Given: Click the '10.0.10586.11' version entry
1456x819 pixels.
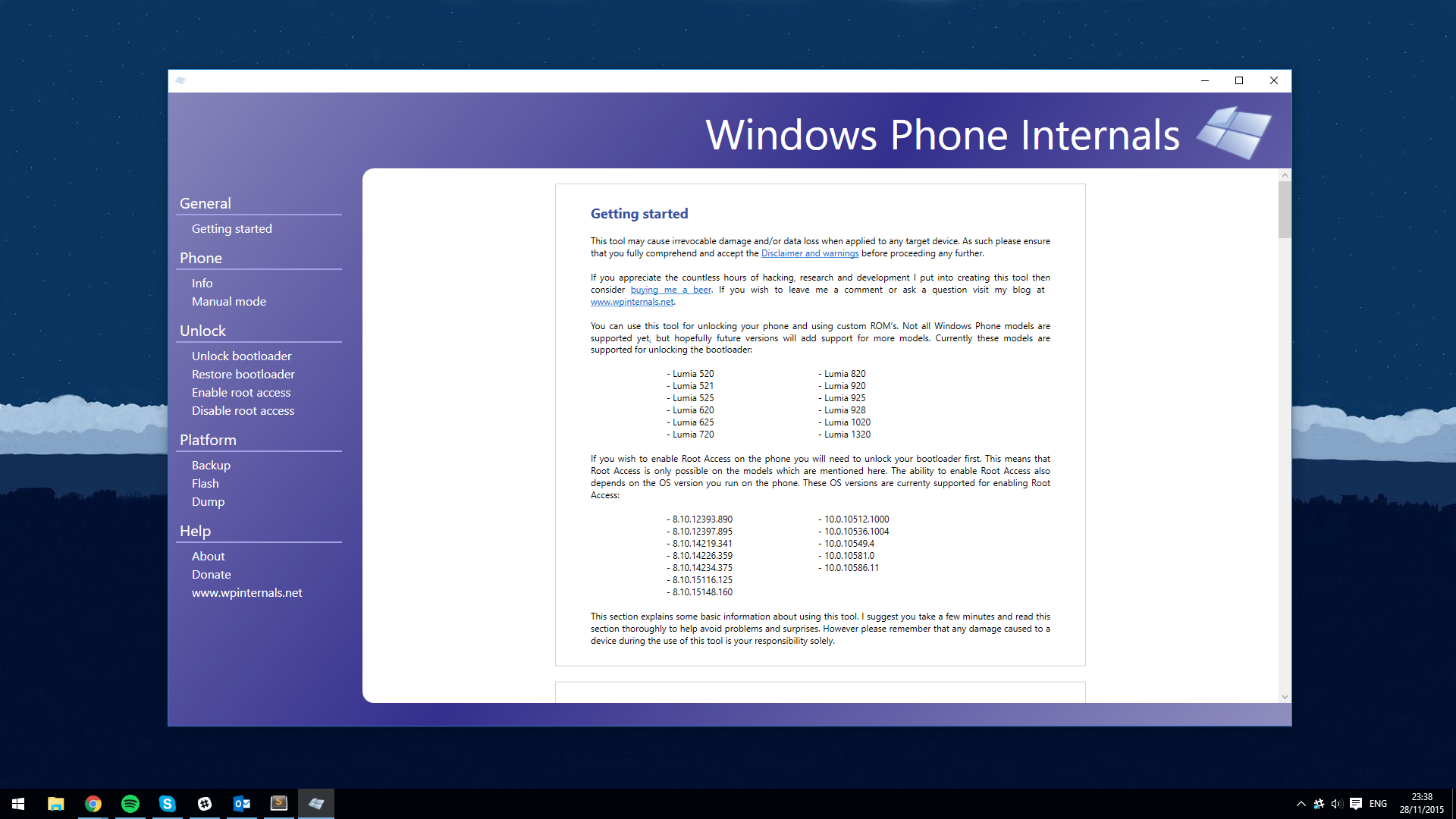Looking at the screenshot, I should pyautogui.click(x=849, y=568).
